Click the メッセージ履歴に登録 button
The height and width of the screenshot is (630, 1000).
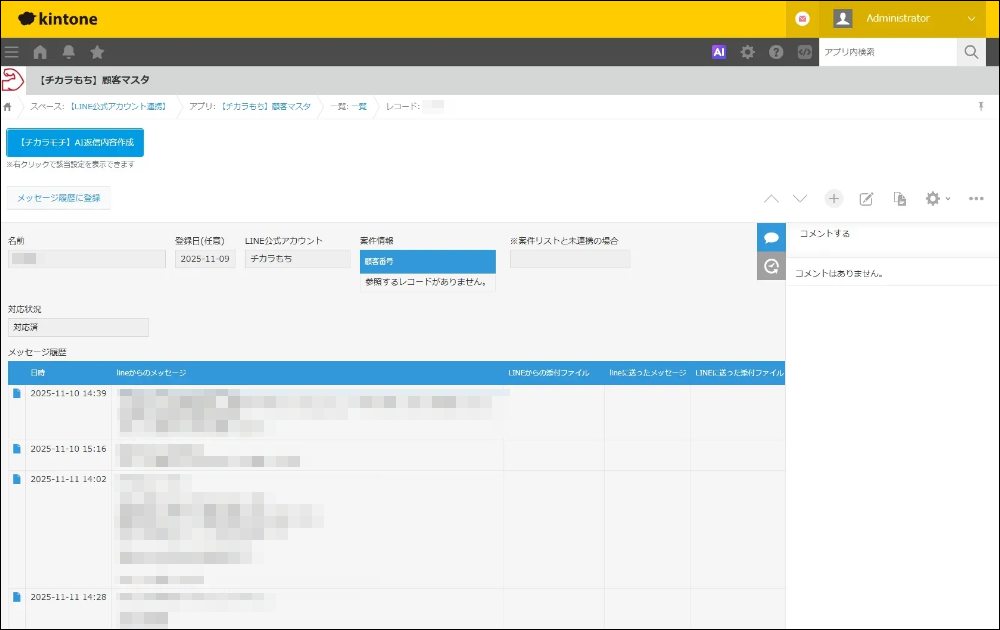click(x=59, y=198)
